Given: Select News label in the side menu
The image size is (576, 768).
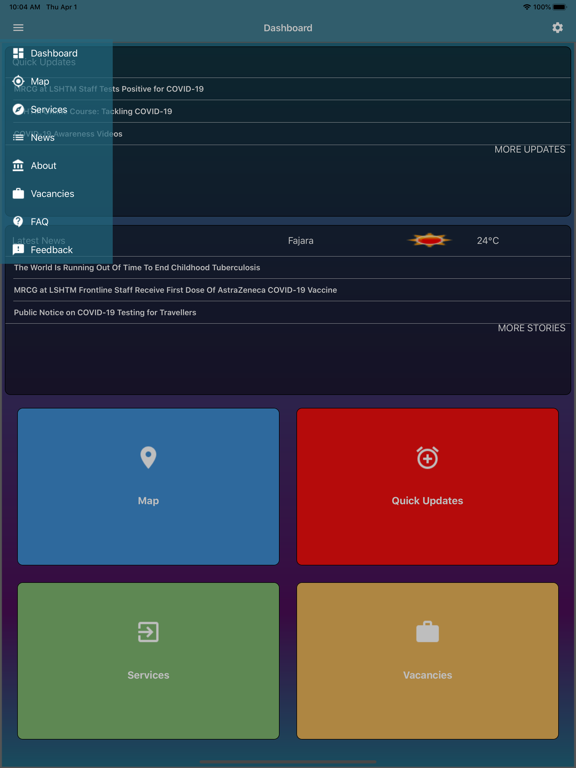Looking at the screenshot, I should pyautogui.click(x=43, y=138).
